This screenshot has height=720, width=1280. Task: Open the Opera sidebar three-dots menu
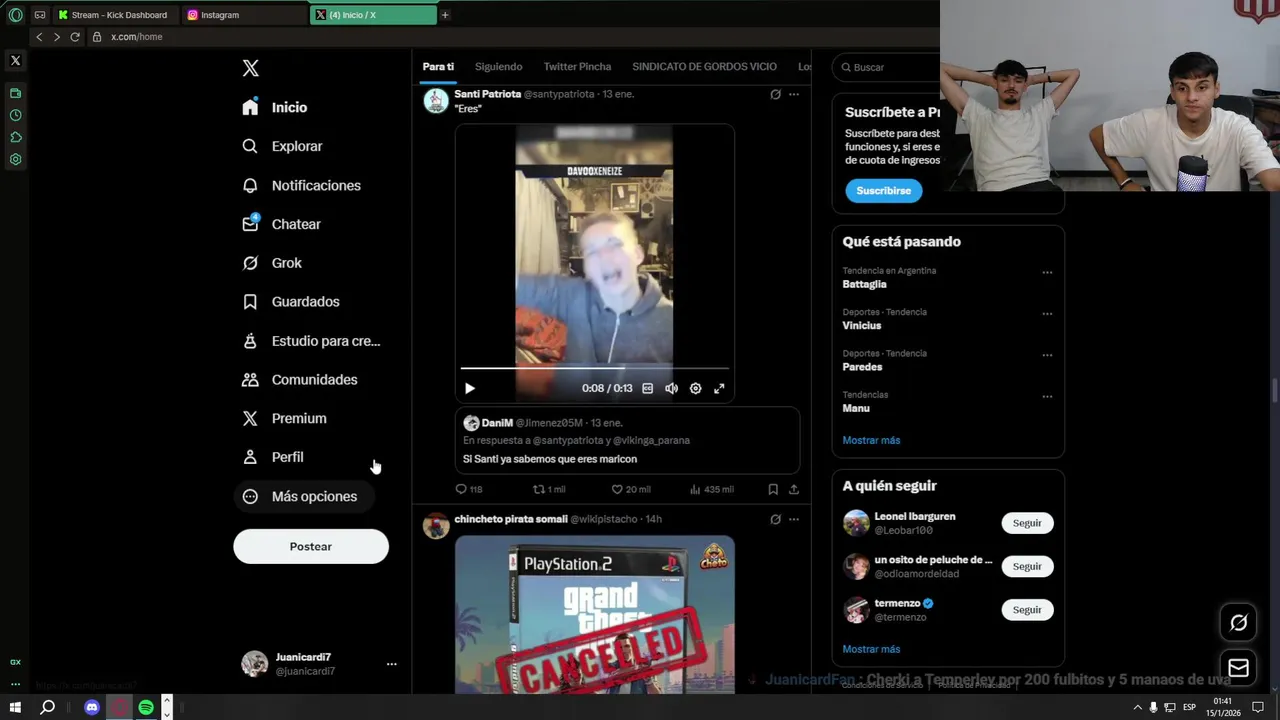pos(15,684)
